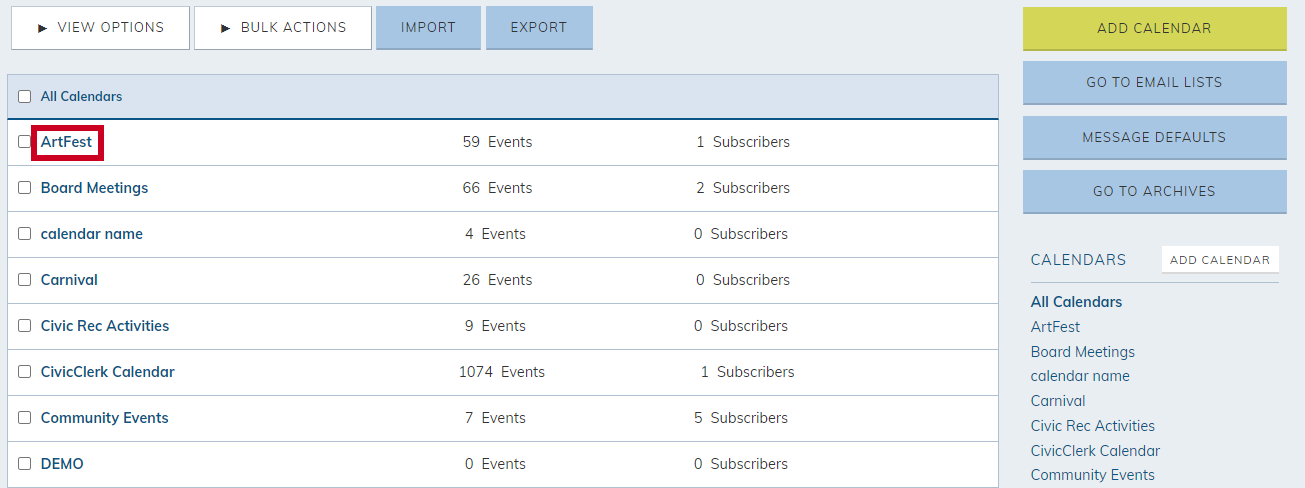
Task: Click '7 Events' in Community Events row
Action: tap(495, 418)
